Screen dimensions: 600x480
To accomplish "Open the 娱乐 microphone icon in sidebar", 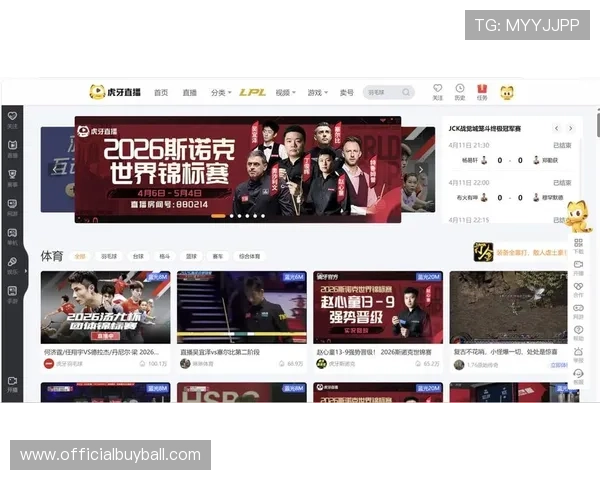I will point(12,262).
